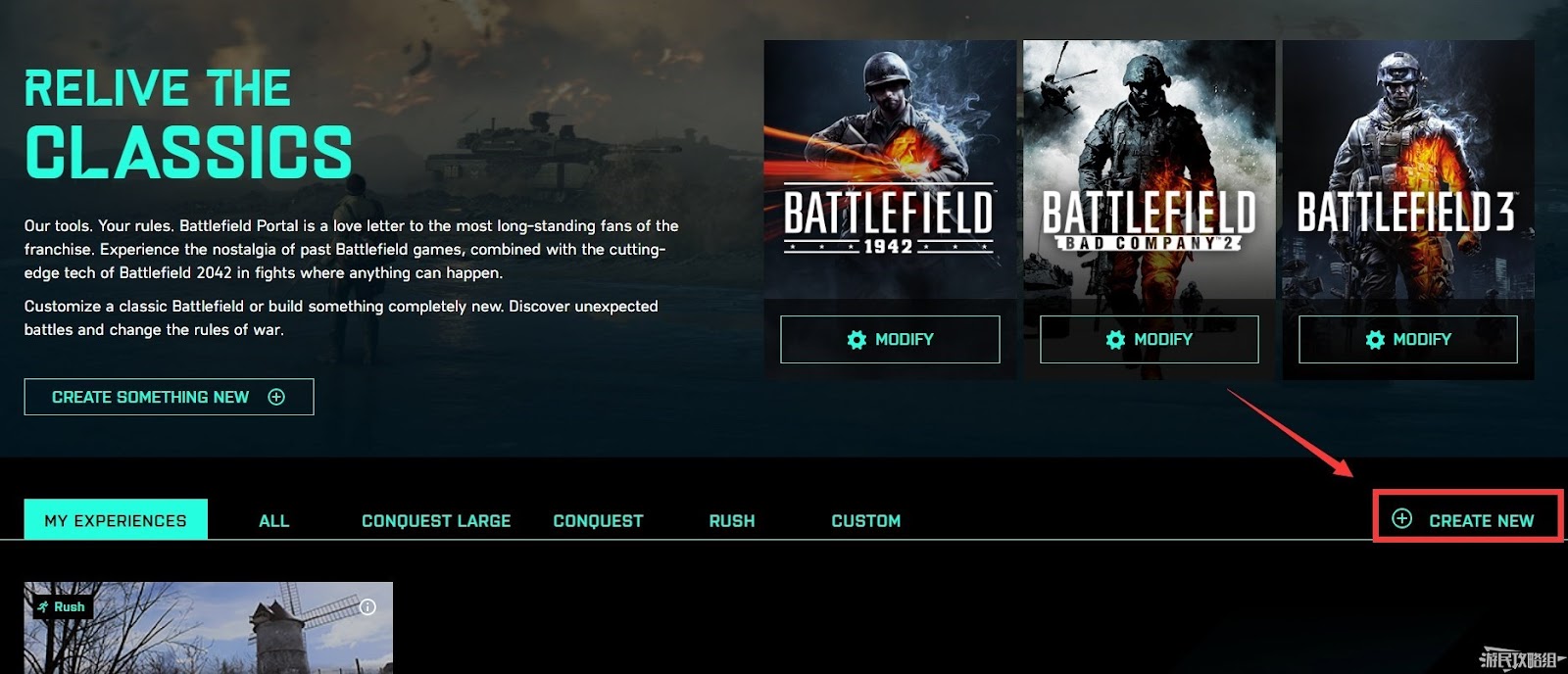Select the Battlefield Bad Company 2 cover art
The width and height of the screenshot is (1568, 674).
tap(1150, 169)
